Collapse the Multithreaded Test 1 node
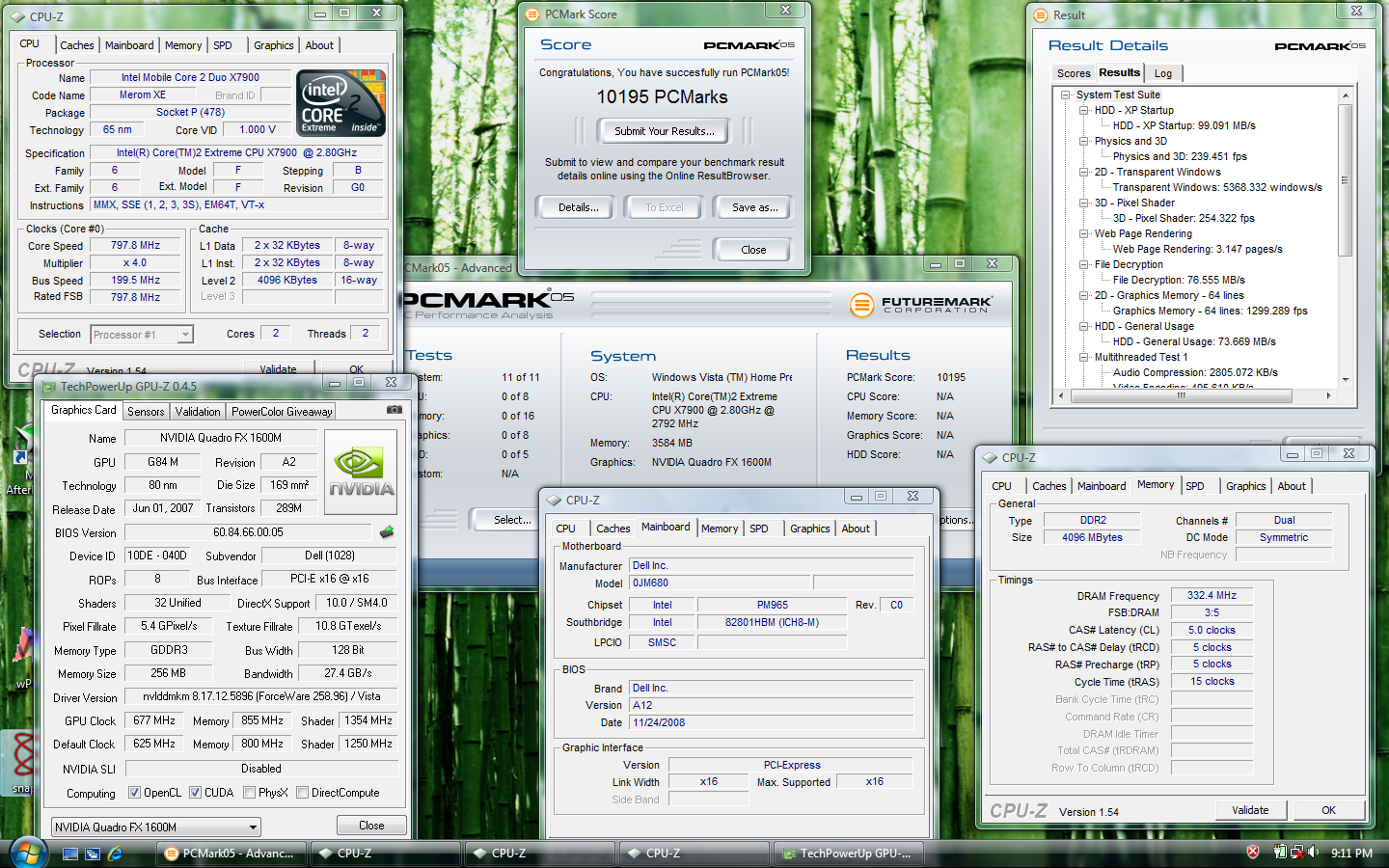Image resolution: width=1389 pixels, height=868 pixels. 1084,357
